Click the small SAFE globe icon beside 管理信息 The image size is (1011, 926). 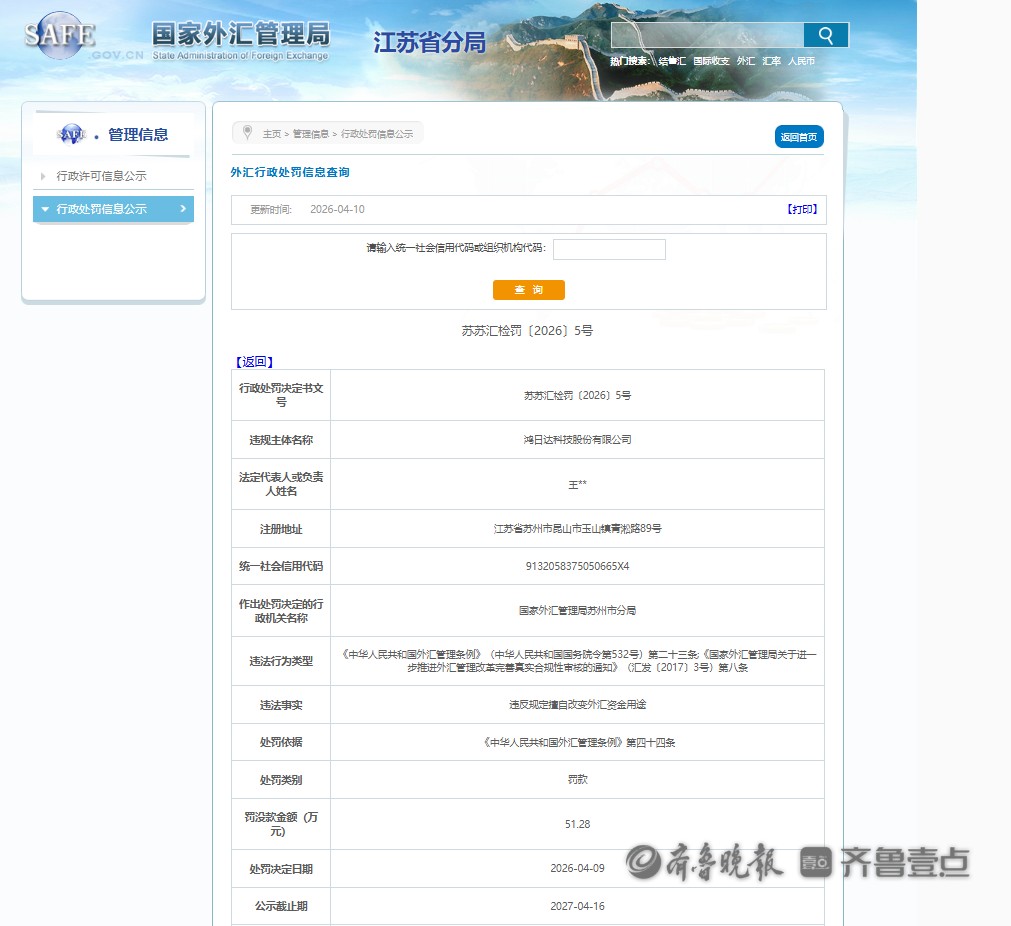tap(72, 134)
